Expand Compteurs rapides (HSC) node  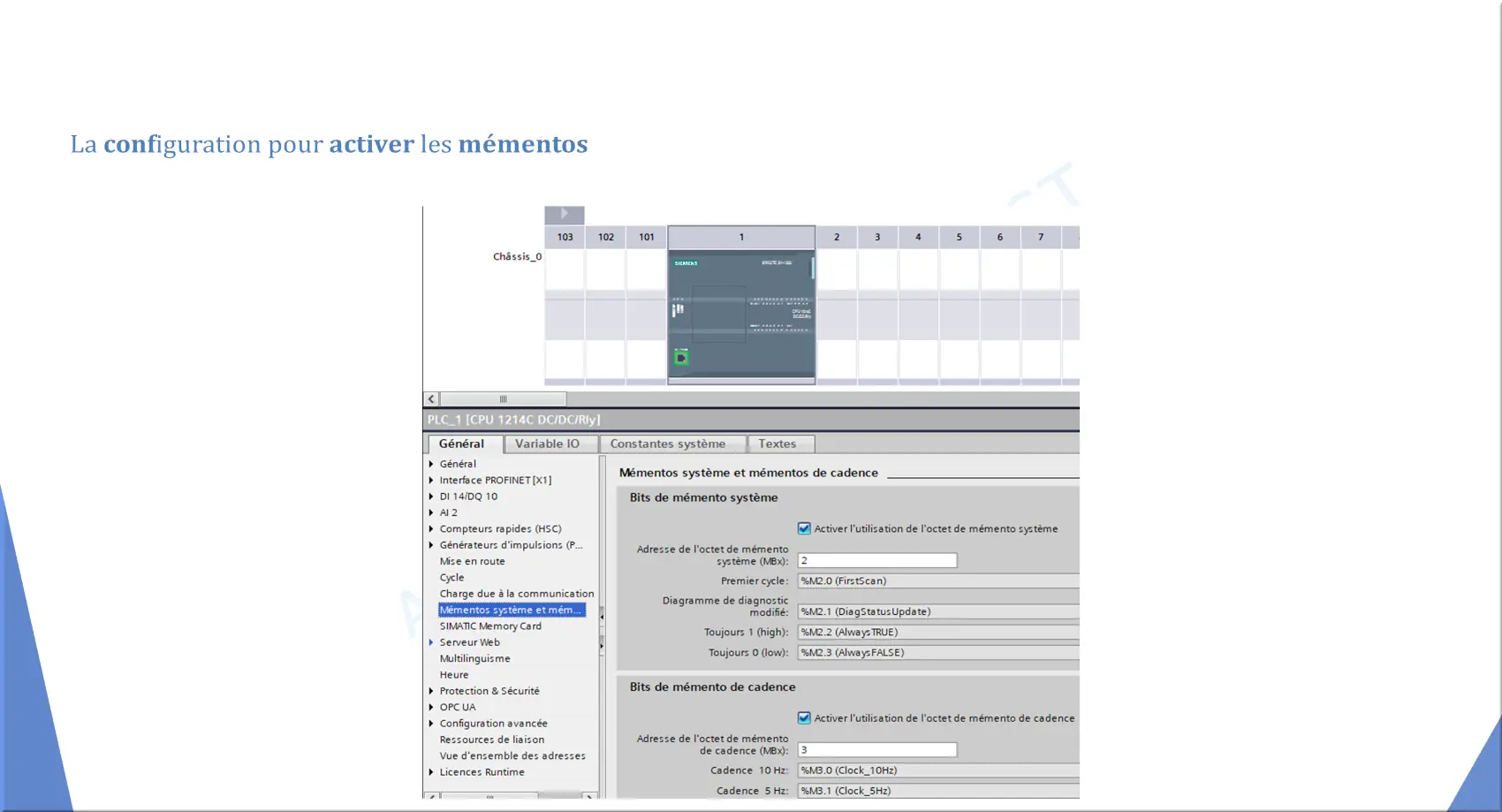coord(431,528)
